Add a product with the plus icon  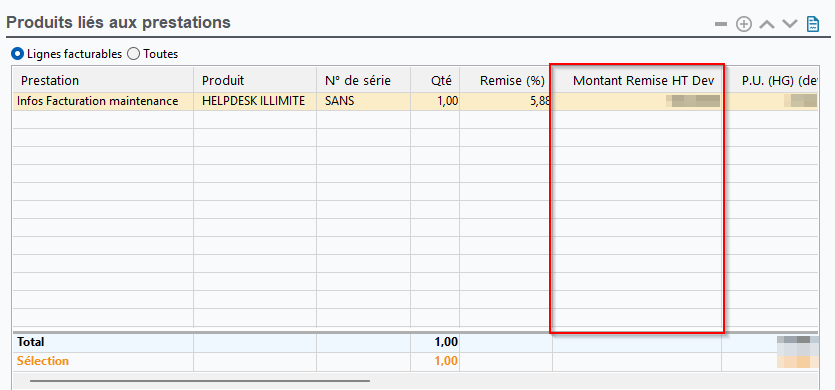[743, 24]
